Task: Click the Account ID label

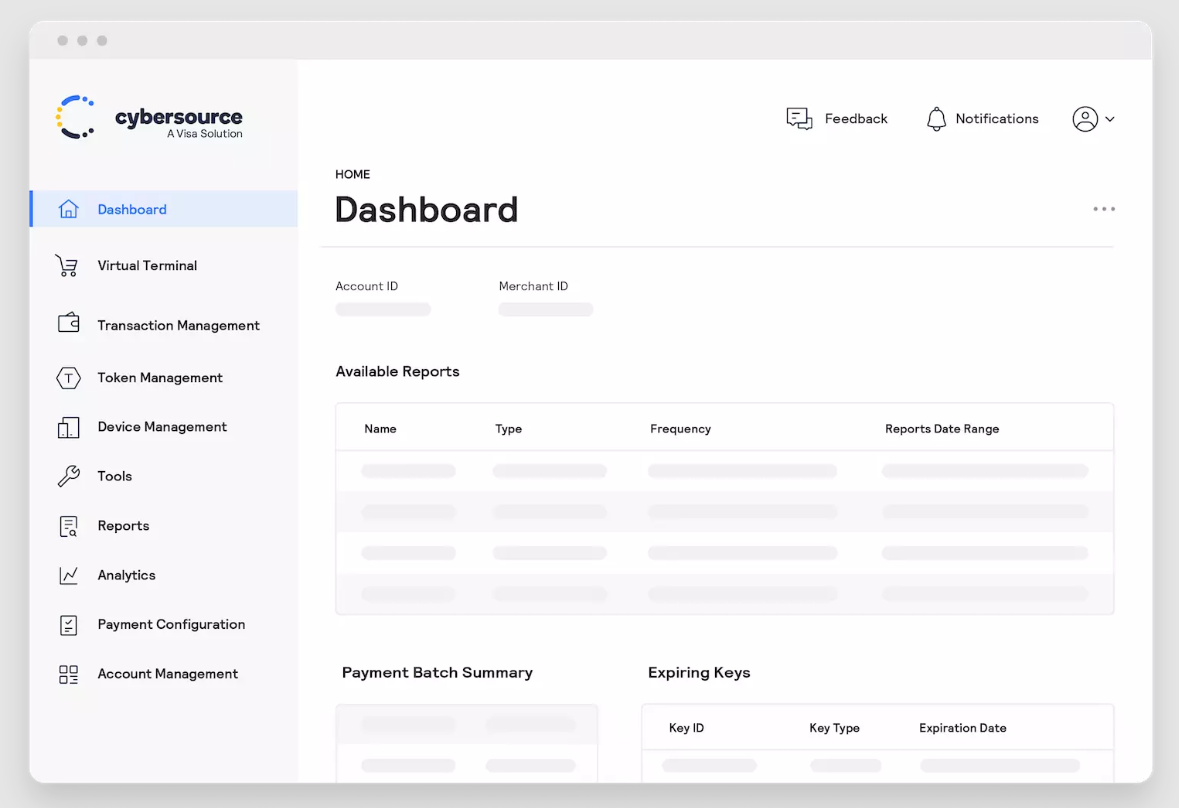Action: pyautogui.click(x=367, y=286)
